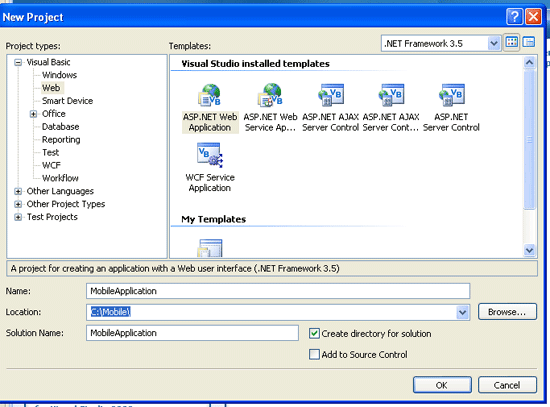Enable Add to Source Control checkbox

314,354
